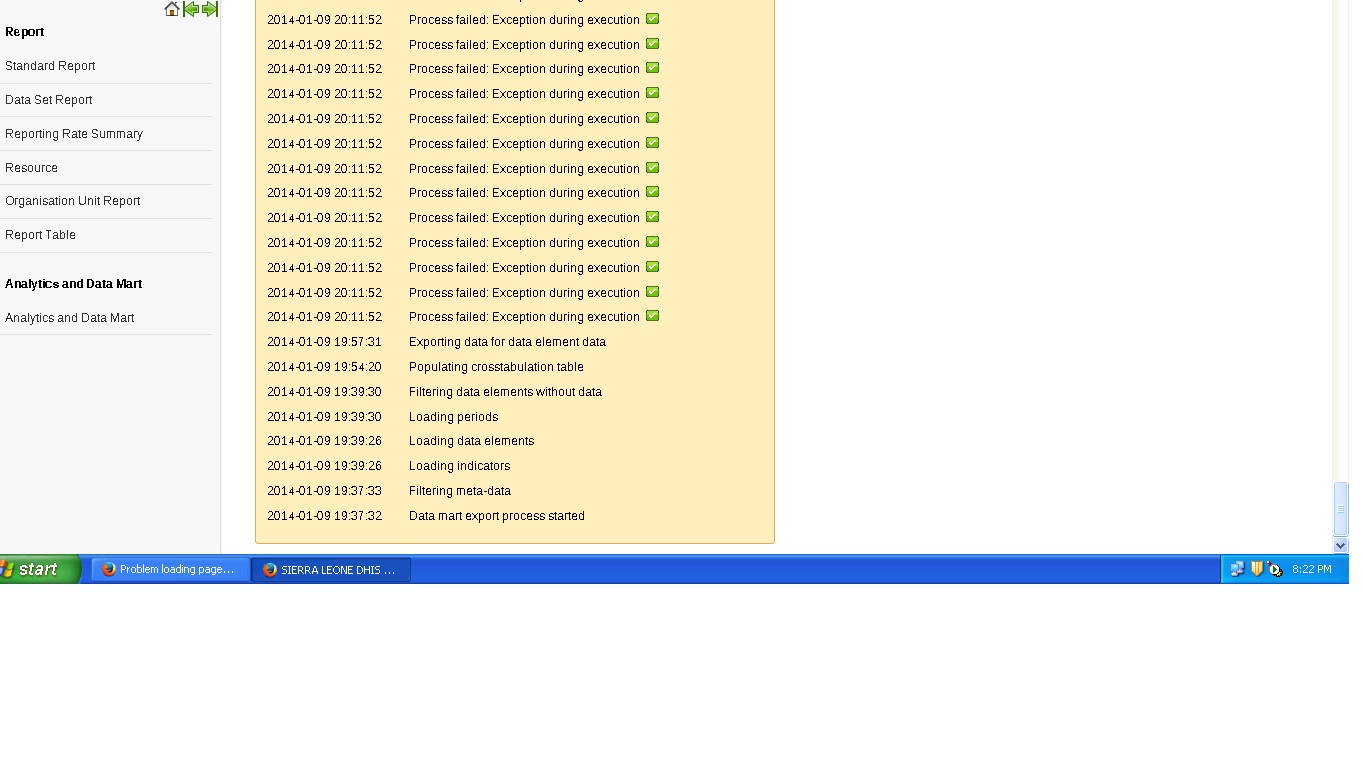The width and height of the screenshot is (1364, 768).
Task: Select the 'Filtering meta-data' log entry
Action: tap(460, 491)
